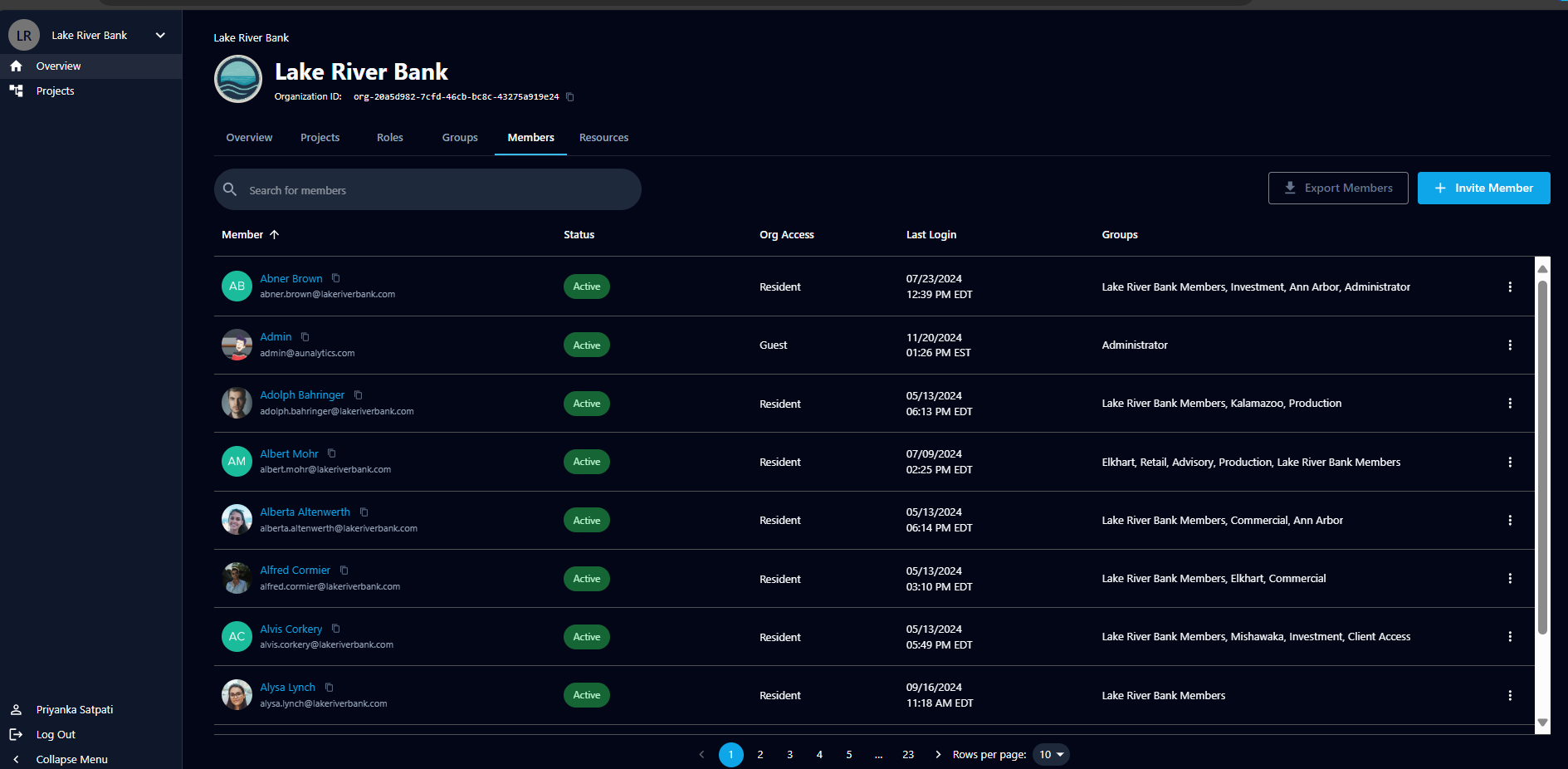Click the home icon in sidebar
Image resolution: width=1568 pixels, height=769 pixels.
(x=16, y=66)
